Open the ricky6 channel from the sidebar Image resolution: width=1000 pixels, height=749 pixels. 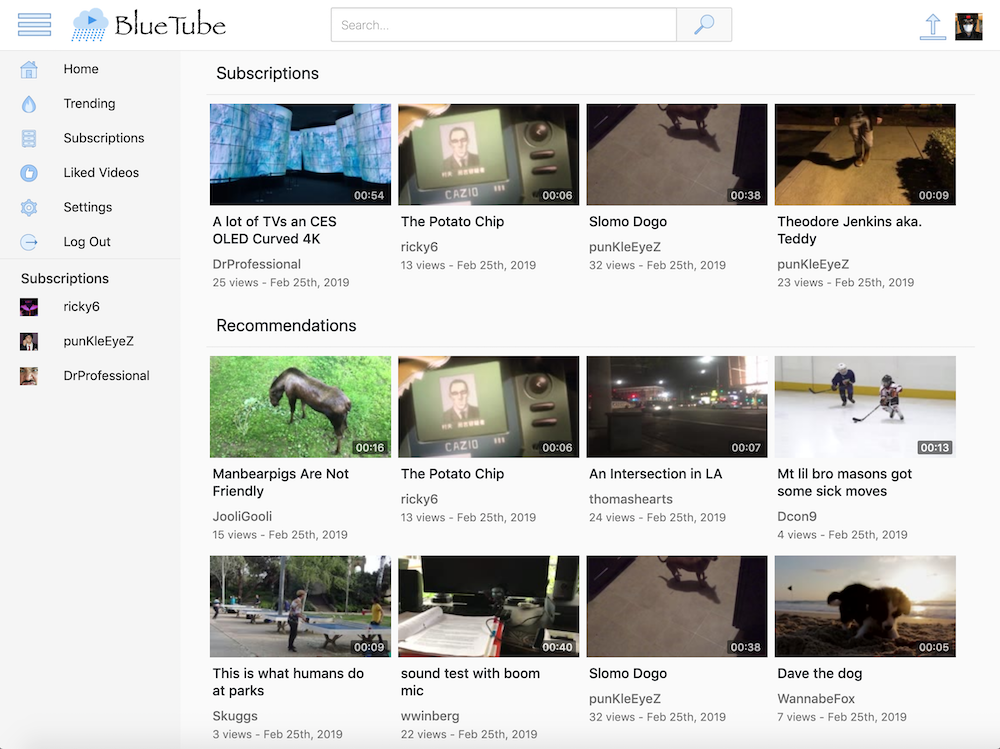pyautogui.click(x=82, y=307)
